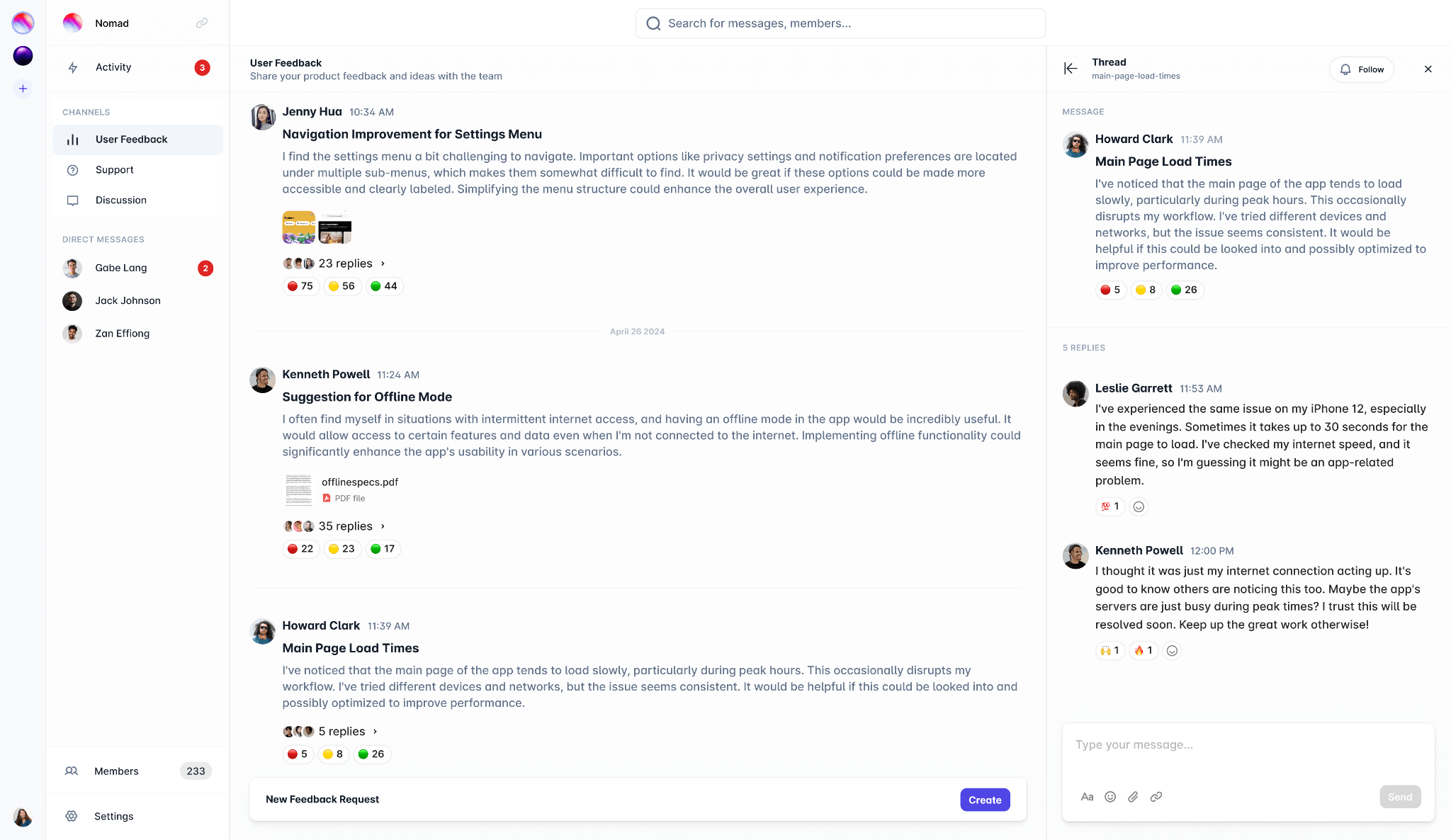This screenshot has height=840, width=1451.
Task: Click the User Feedback channel icon
Action: 72,139
